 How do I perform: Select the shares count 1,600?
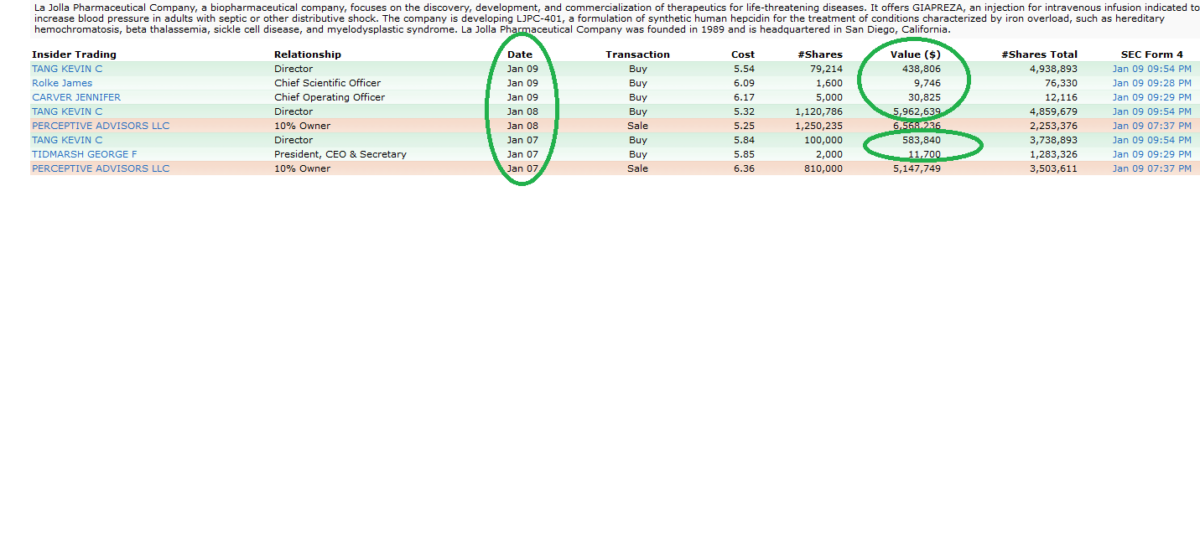click(x=829, y=83)
